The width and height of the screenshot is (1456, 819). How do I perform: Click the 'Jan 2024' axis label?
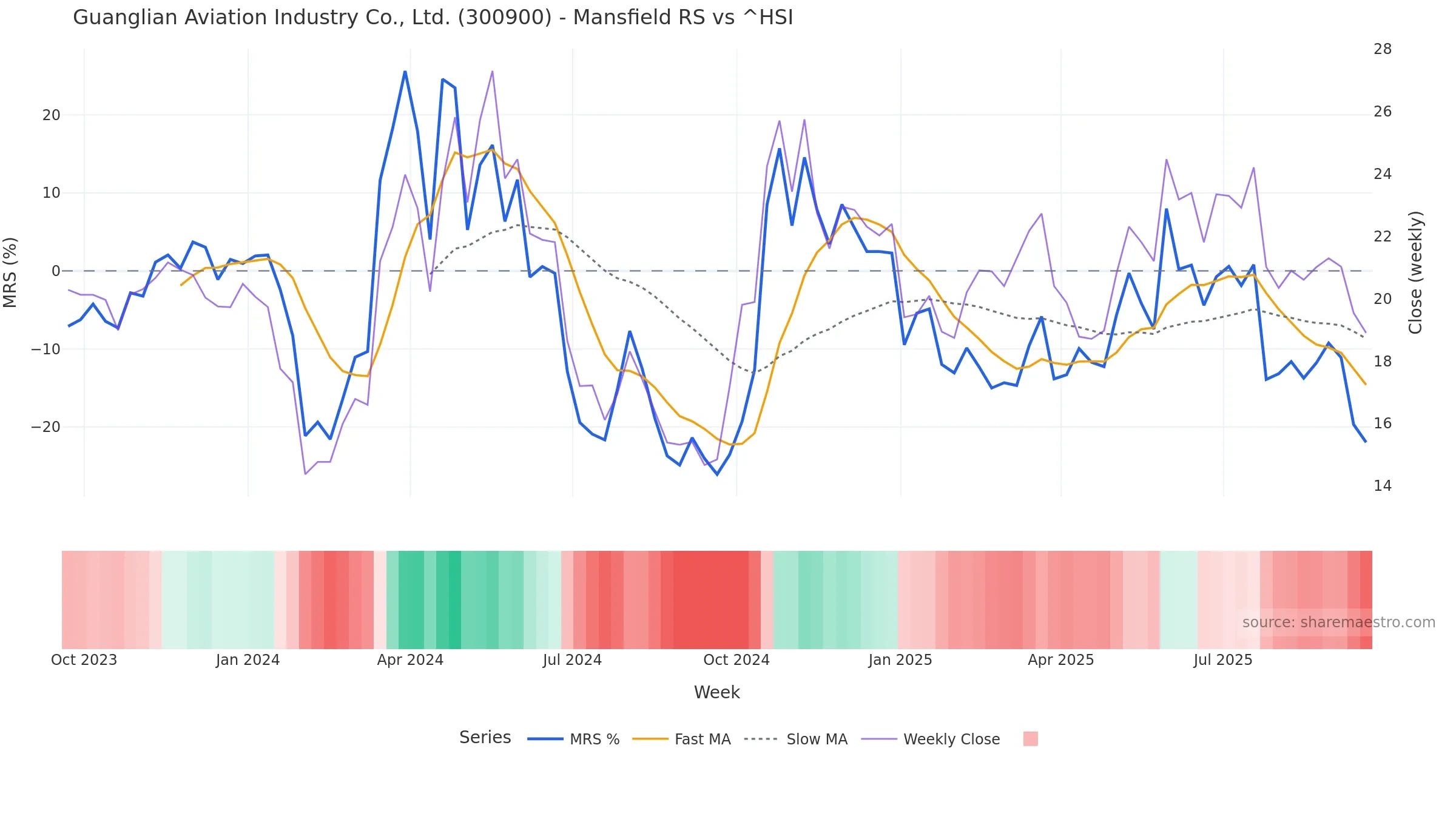pos(248,660)
